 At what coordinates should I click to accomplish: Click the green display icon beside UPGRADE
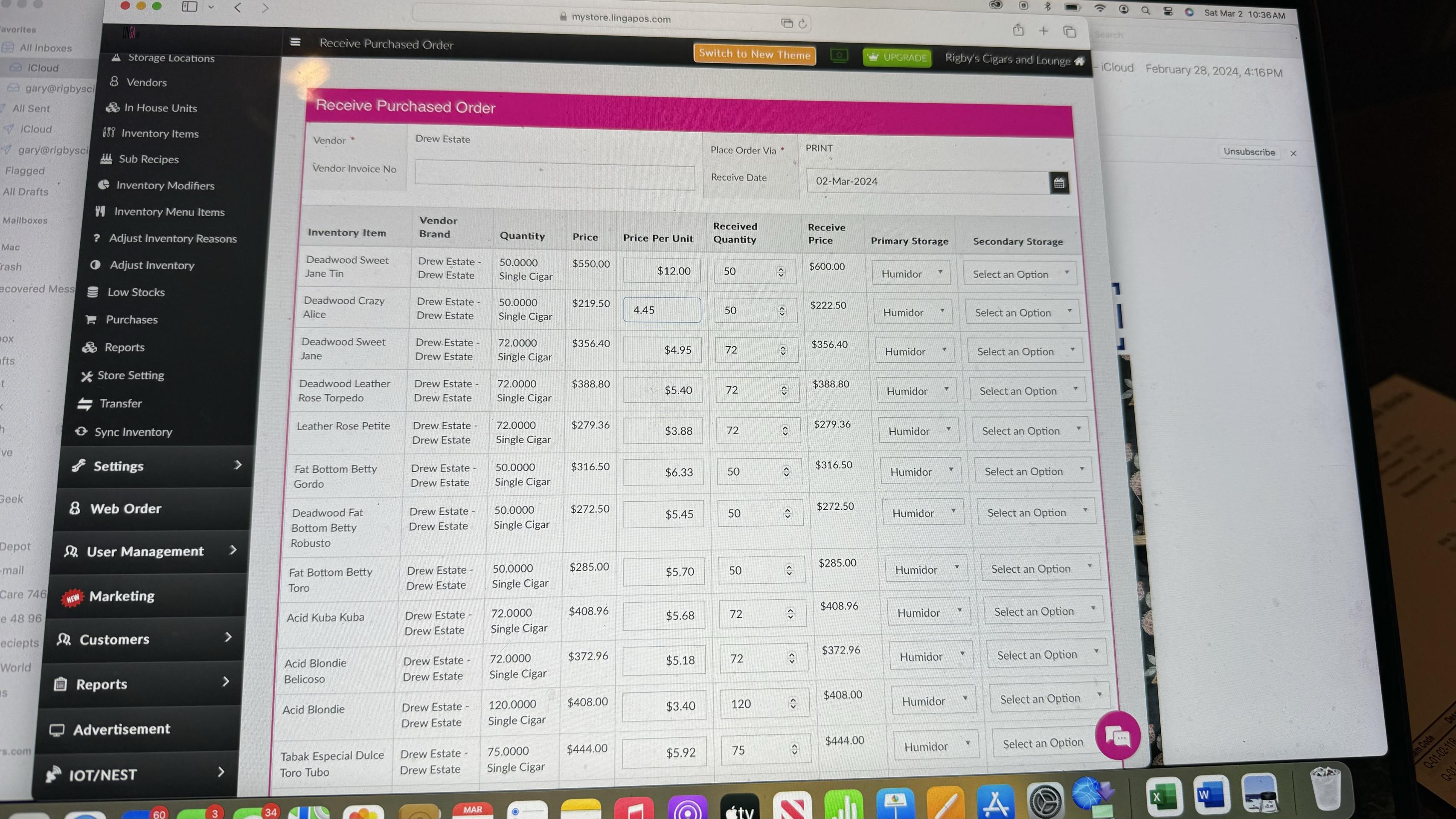(x=839, y=55)
